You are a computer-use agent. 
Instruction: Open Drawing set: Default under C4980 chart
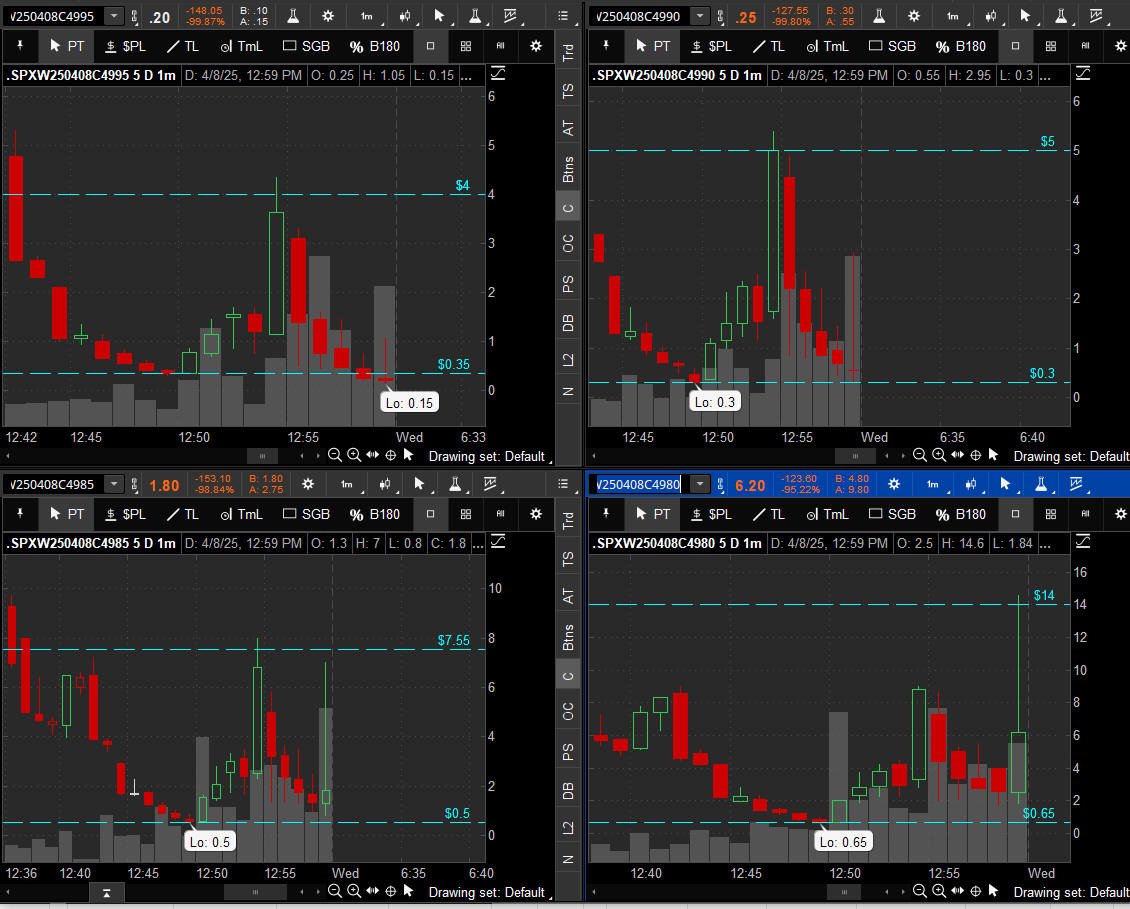[x=1071, y=892]
